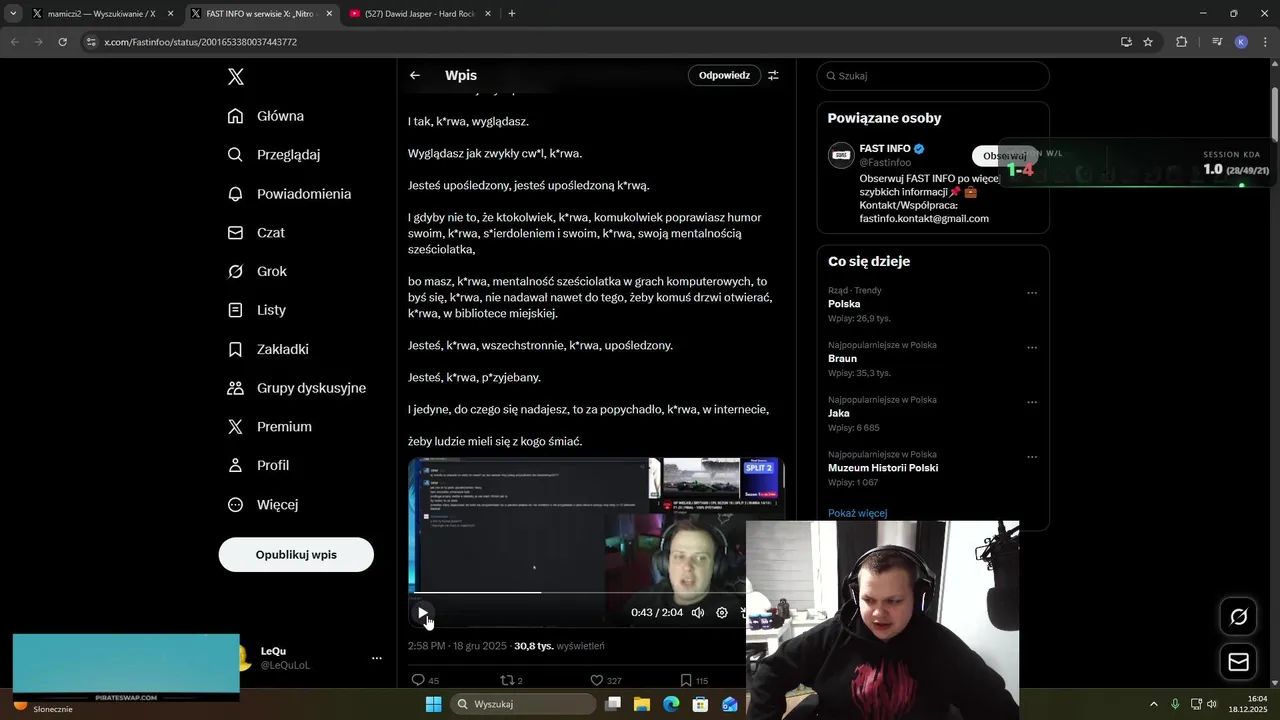Click the 0:43 / 2:04 video time
The image size is (1280, 720).
pos(657,613)
